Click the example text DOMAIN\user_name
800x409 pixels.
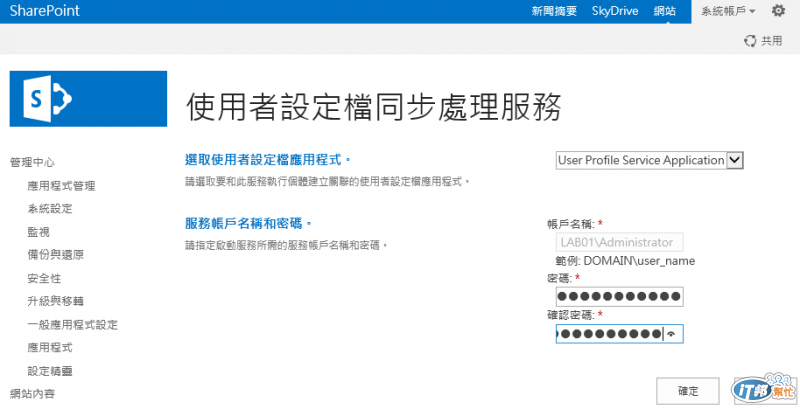(639, 261)
